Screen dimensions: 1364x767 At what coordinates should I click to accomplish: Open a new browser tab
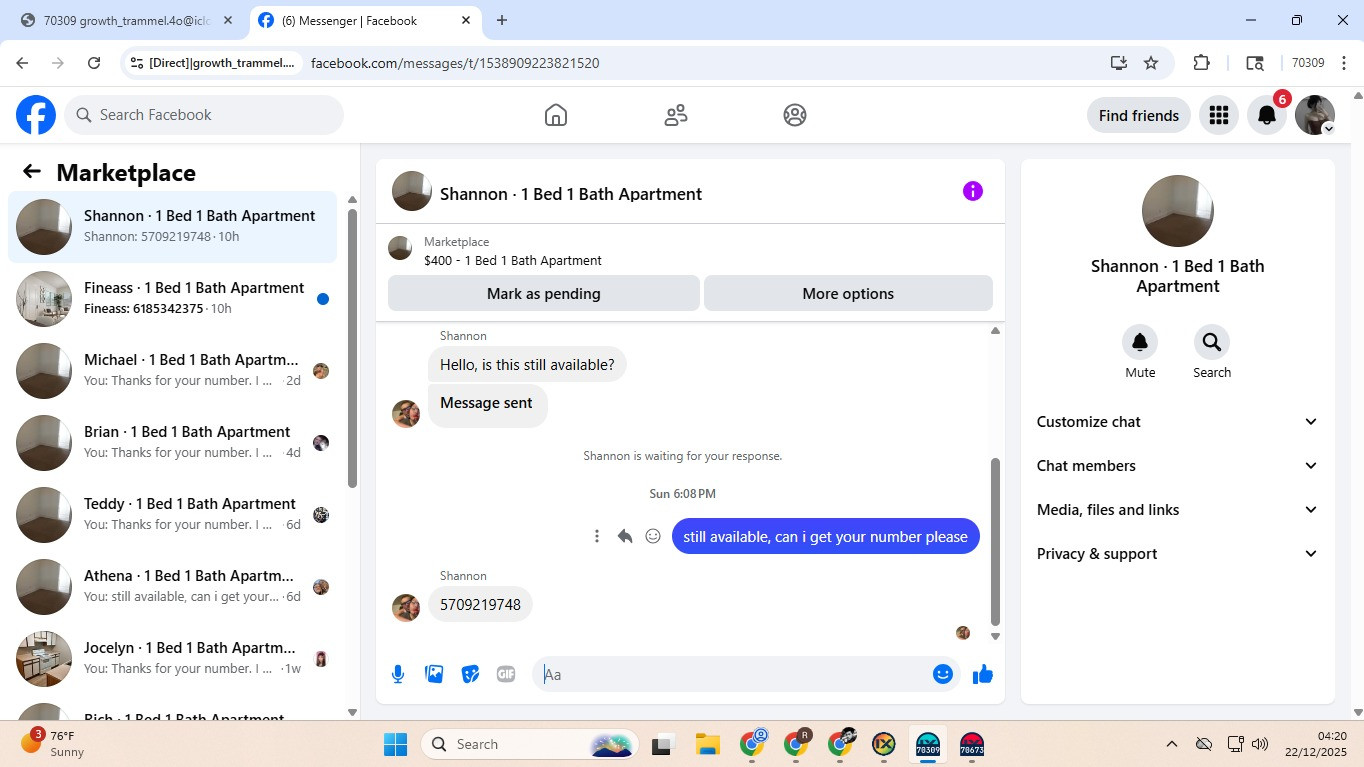coord(502,20)
